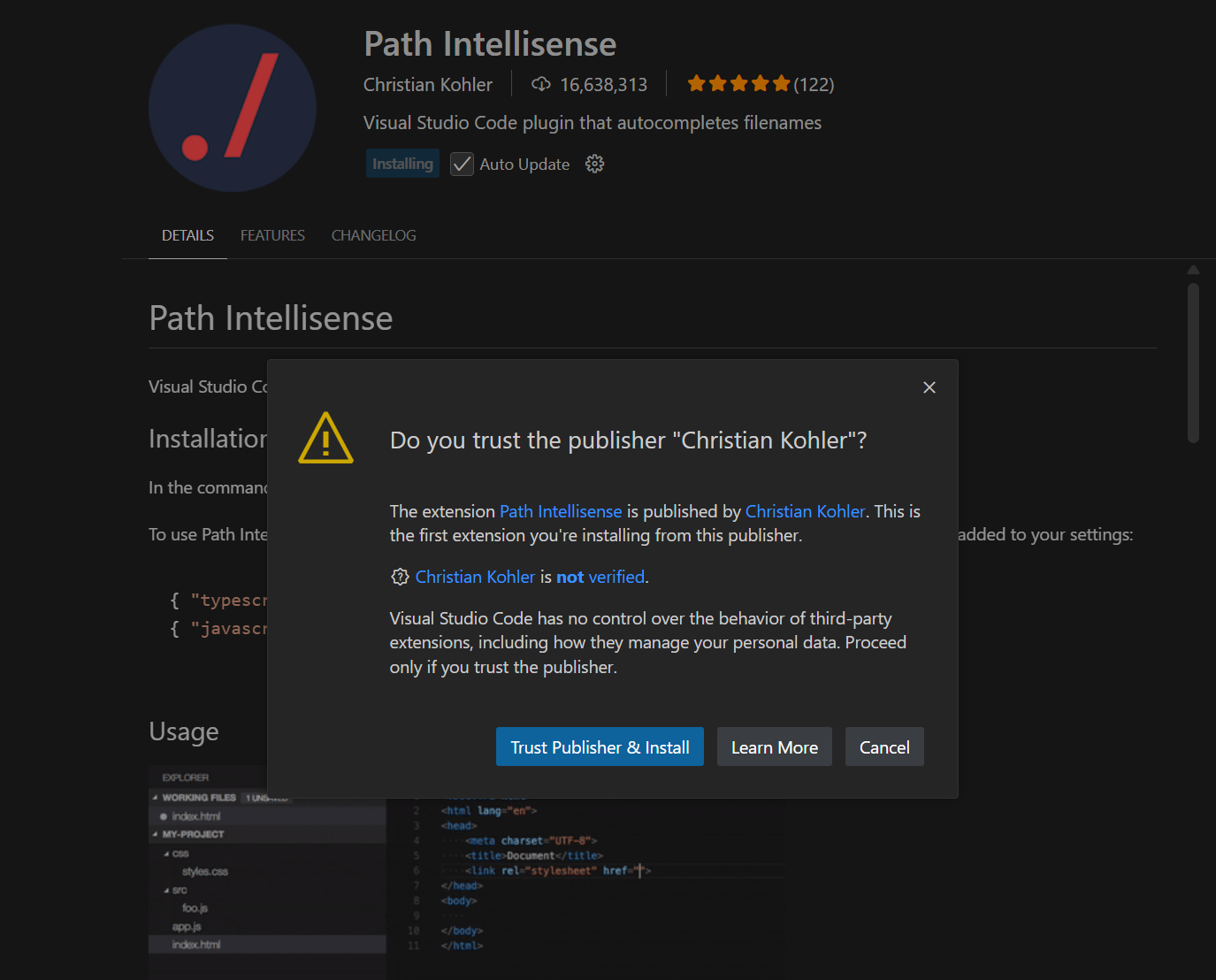
Task: Click the install count cloud download icon
Action: (x=540, y=84)
